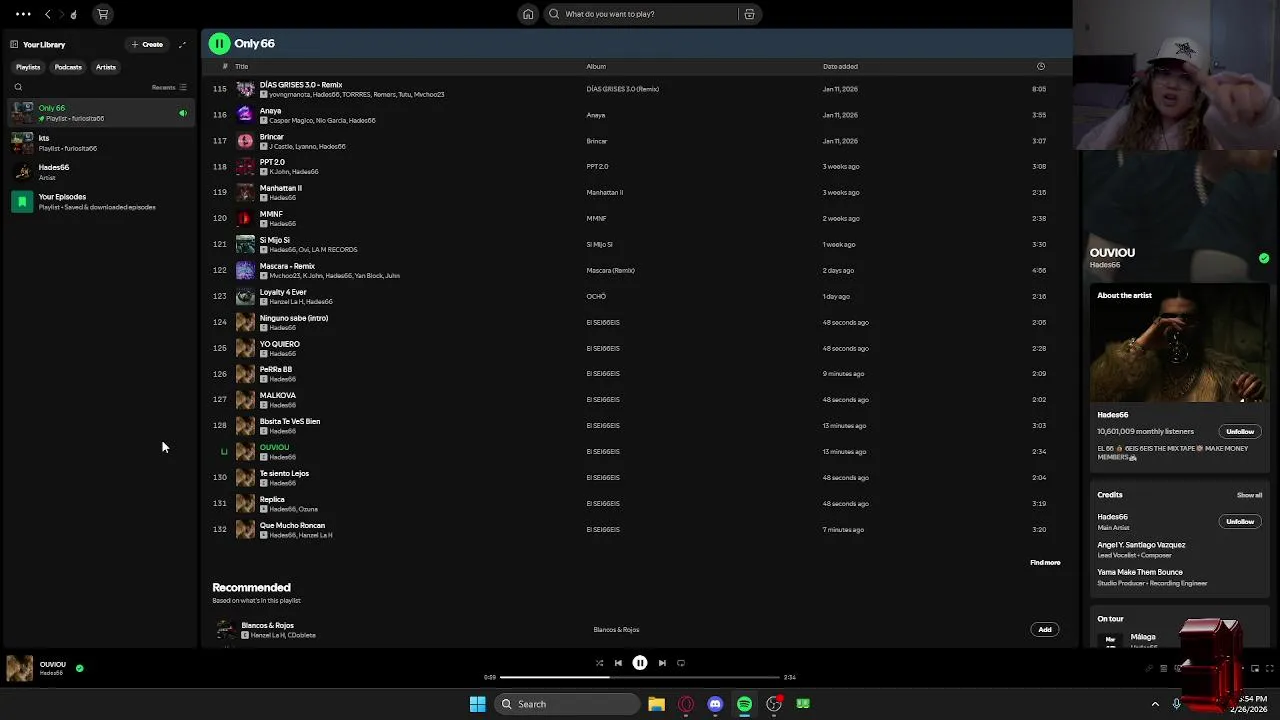Create a new playlist with Create button
This screenshot has width=1280, height=720.
tap(147, 44)
